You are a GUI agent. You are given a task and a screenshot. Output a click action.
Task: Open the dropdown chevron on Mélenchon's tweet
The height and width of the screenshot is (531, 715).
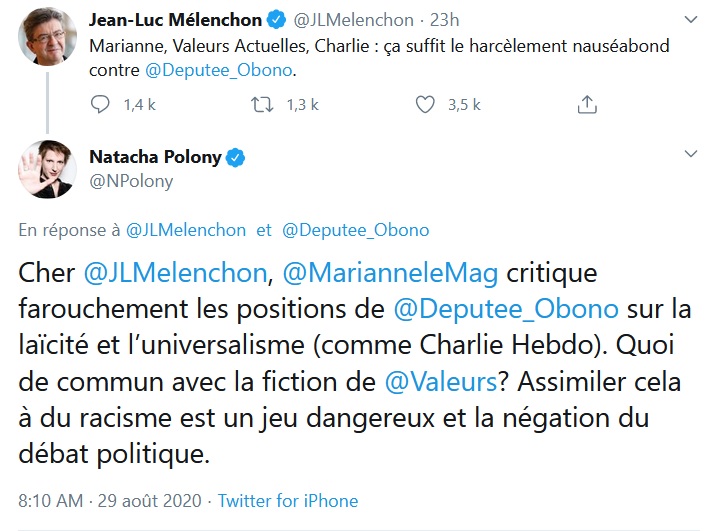[x=690, y=19]
